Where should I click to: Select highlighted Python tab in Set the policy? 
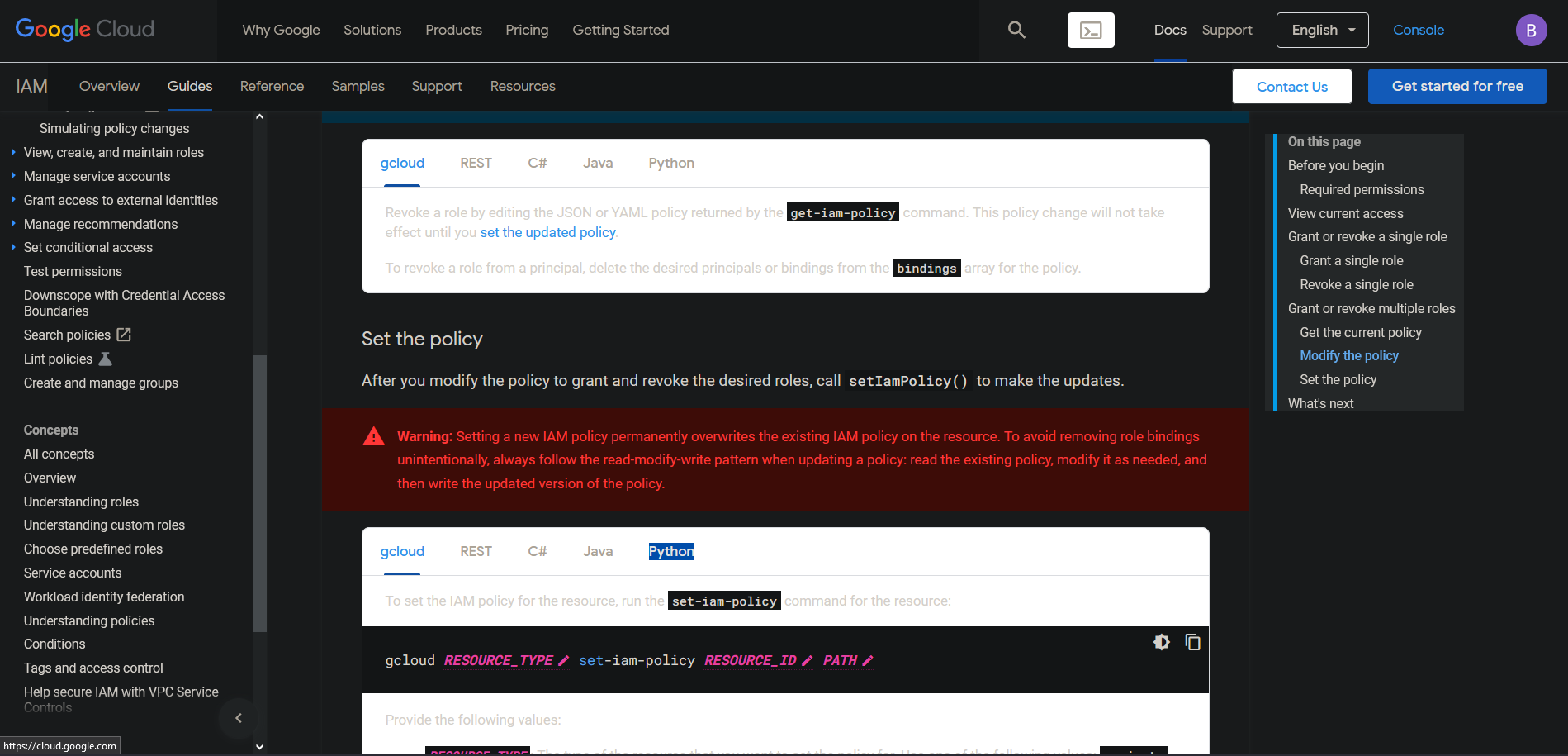click(671, 551)
